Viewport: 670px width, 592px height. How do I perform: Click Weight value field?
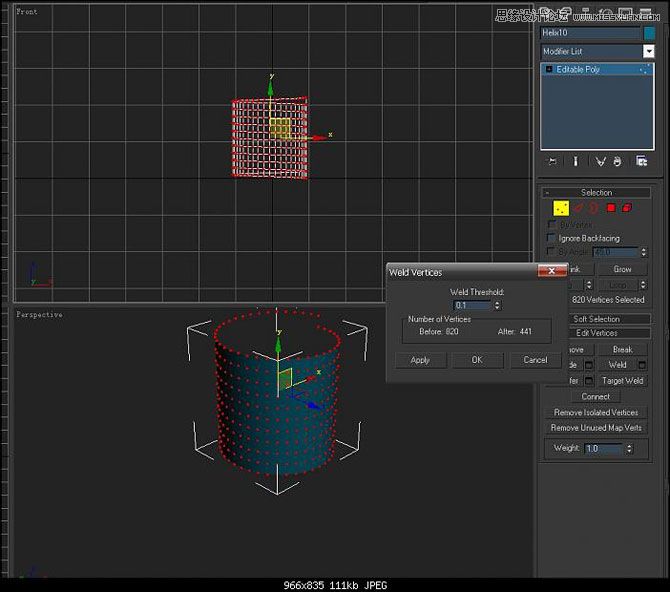click(604, 448)
